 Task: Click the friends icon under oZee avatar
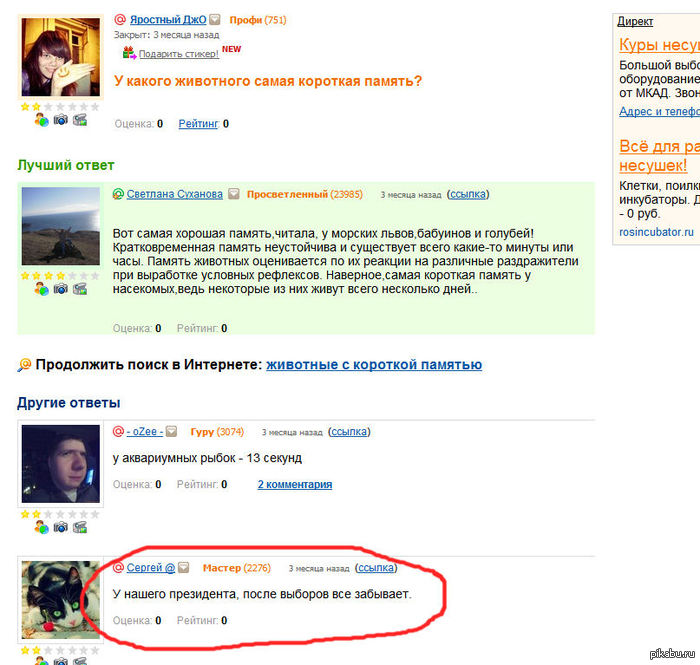tap(42, 528)
